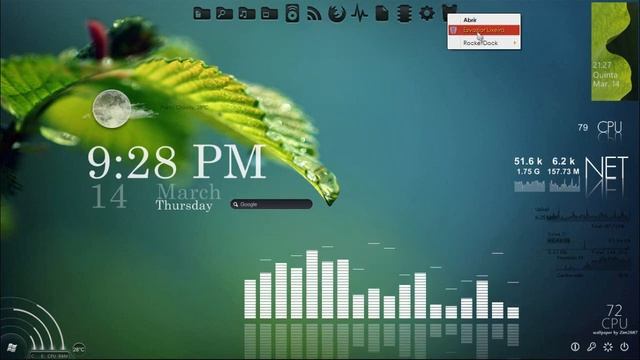Open the fourth plain folder dock icon
Screen dimensions: 640x360
point(269,13)
